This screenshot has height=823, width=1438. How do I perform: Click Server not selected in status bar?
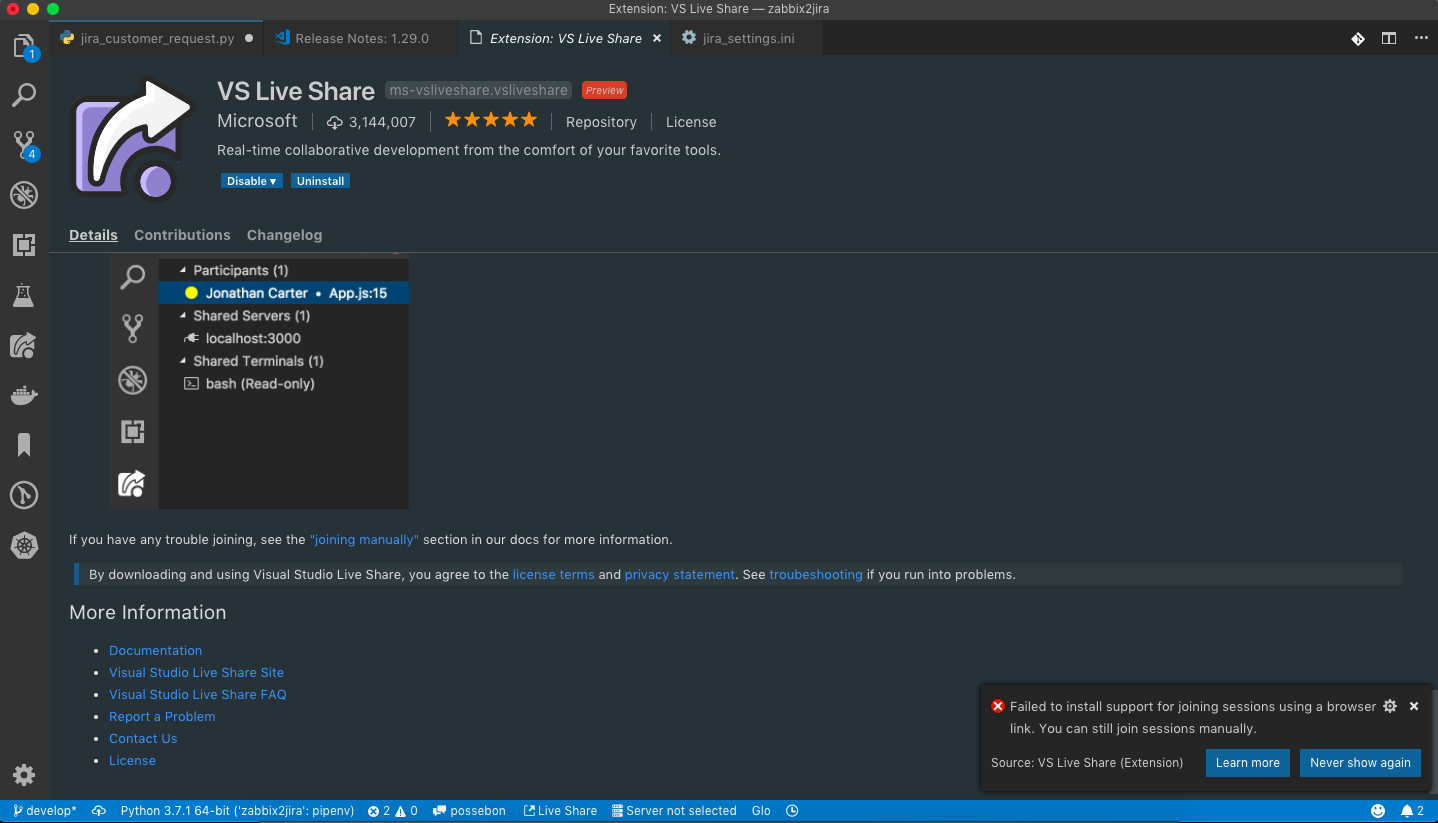(x=674, y=811)
